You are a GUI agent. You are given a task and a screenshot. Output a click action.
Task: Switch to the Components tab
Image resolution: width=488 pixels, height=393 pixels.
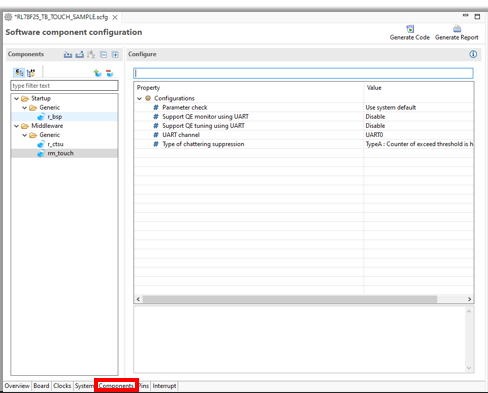click(x=116, y=386)
